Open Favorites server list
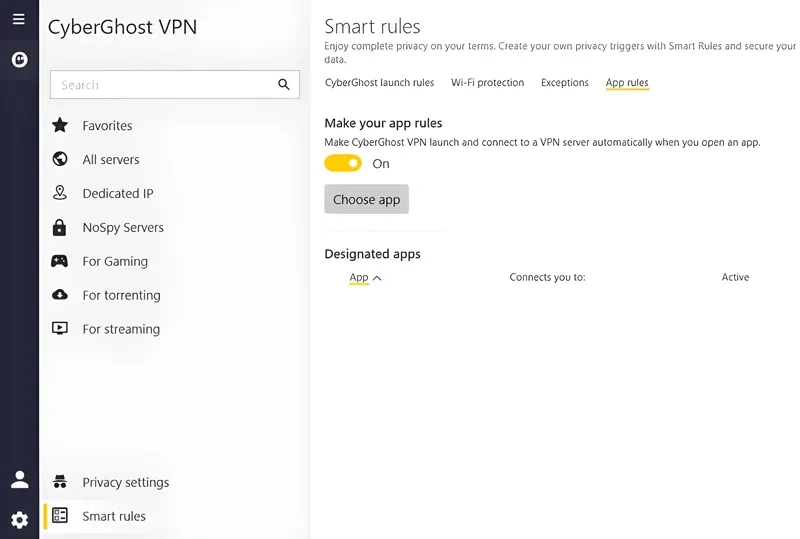The width and height of the screenshot is (800, 539). tap(107, 126)
